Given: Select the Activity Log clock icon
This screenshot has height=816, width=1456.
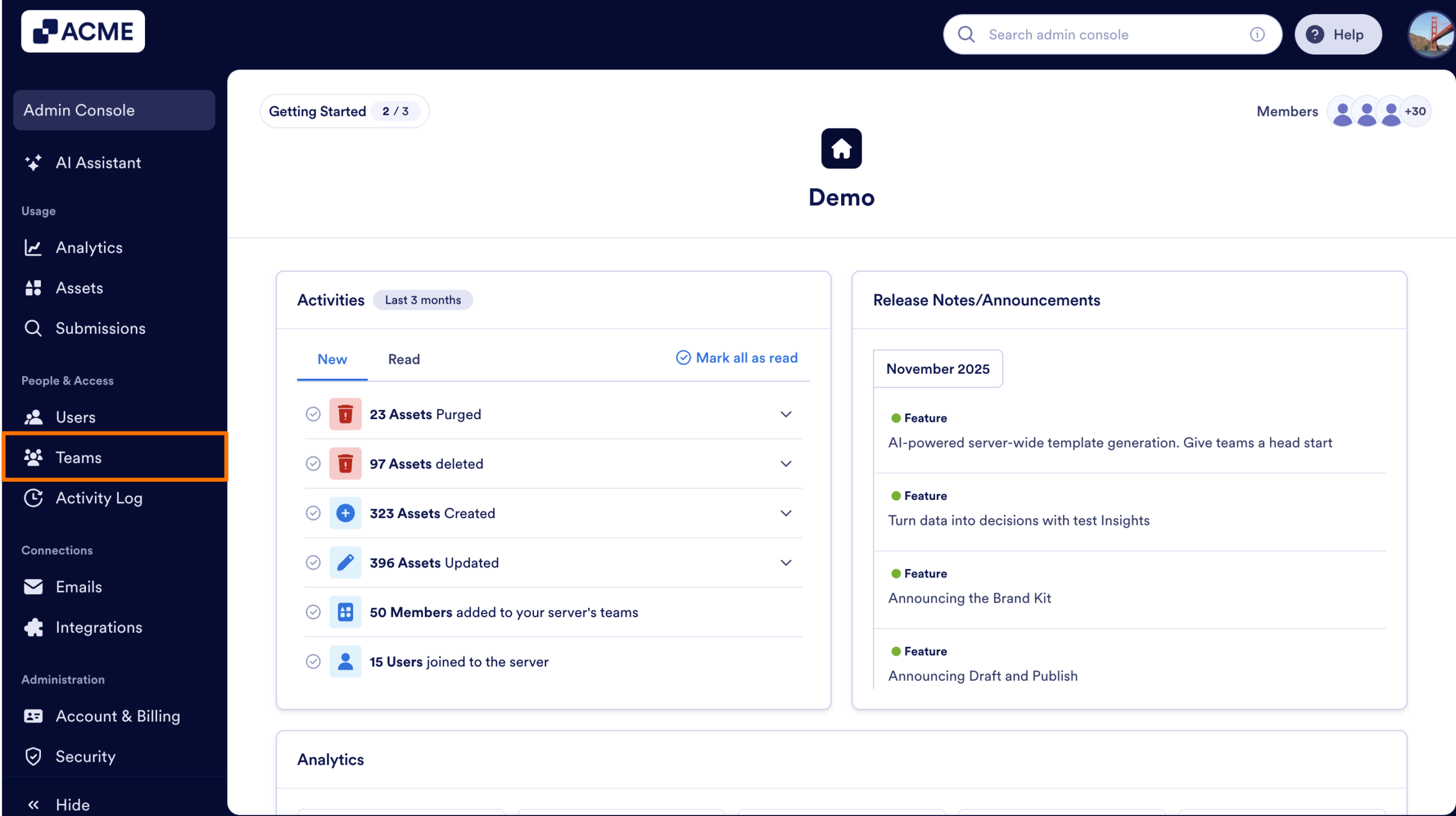Looking at the screenshot, I should tap(33, 498).
